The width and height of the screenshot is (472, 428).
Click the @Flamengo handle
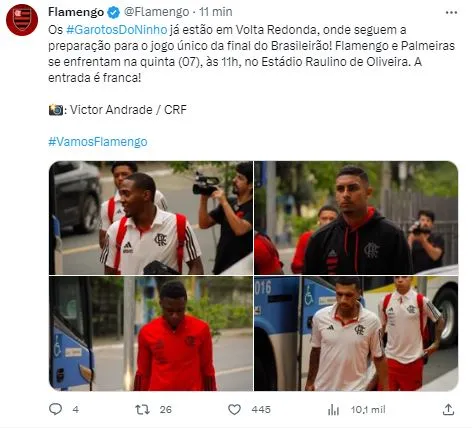click(x=156, y=12)
